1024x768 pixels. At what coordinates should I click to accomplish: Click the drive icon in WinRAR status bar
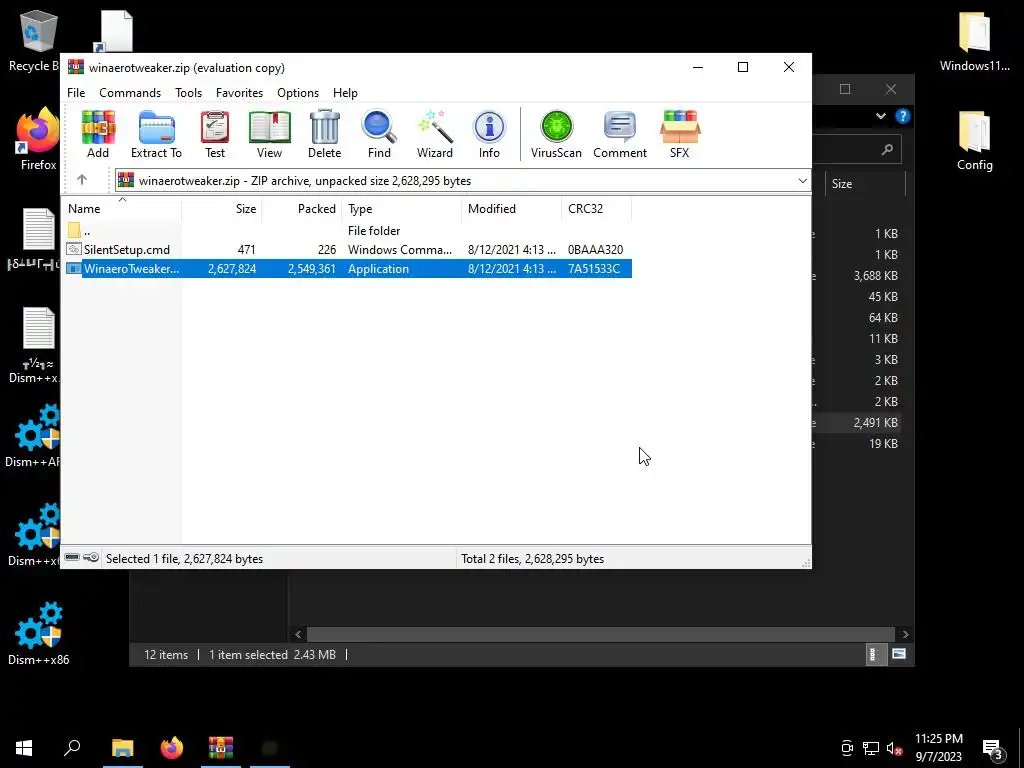72,558
